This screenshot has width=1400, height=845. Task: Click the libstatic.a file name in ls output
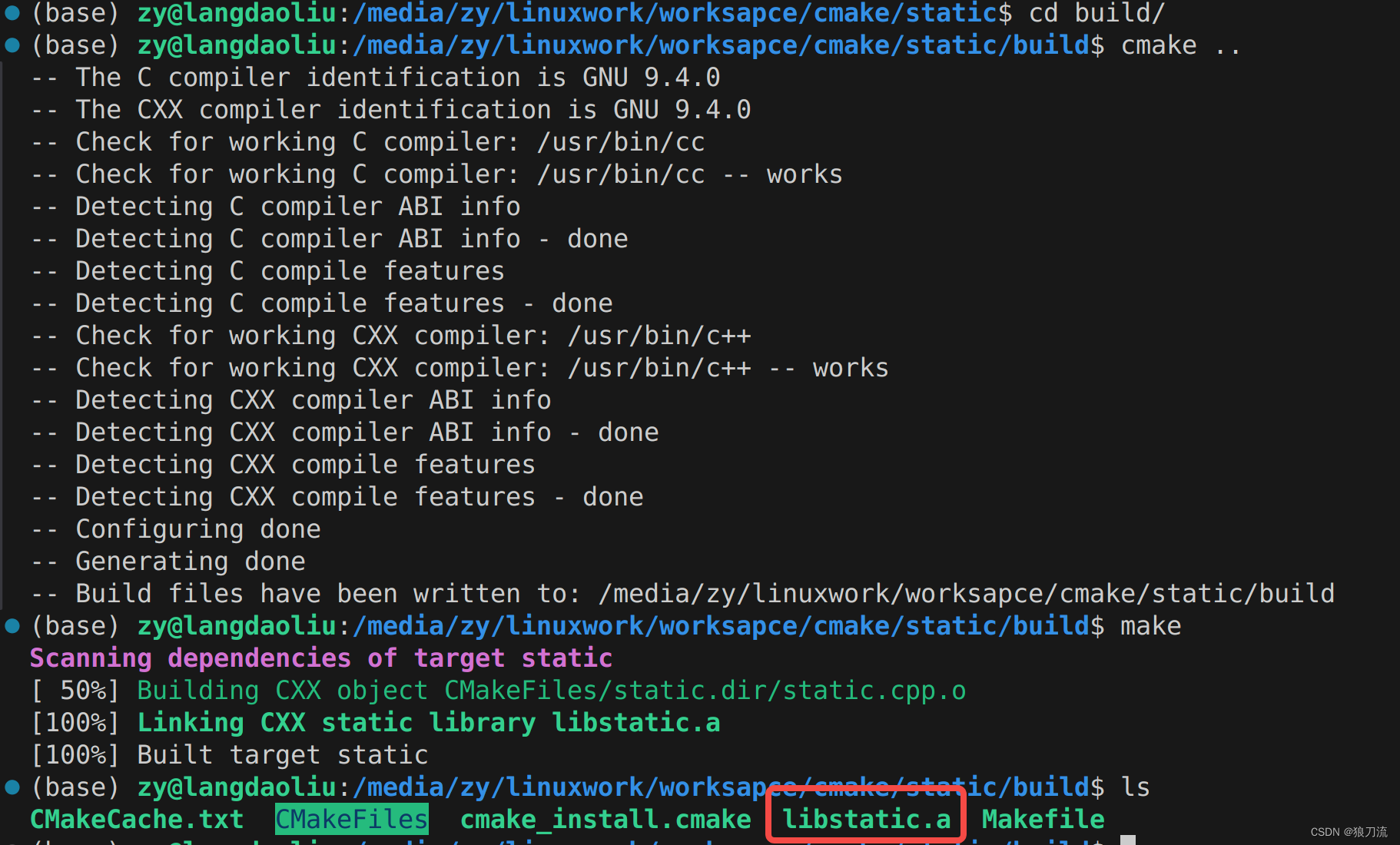pos(867,820)
